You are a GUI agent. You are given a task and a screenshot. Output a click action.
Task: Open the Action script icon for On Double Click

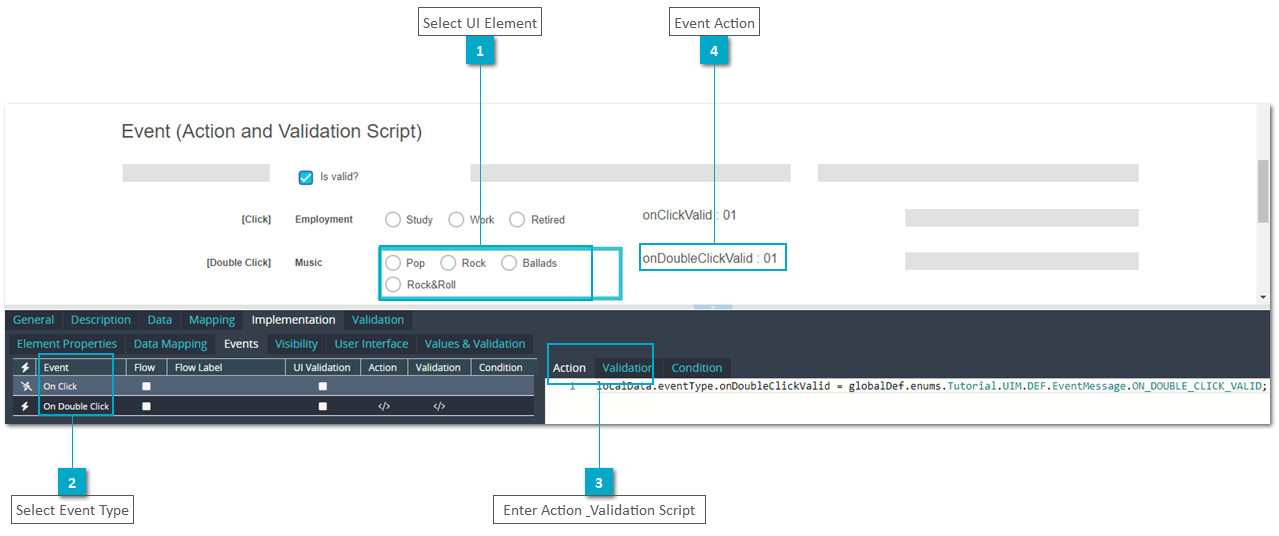(x=383, y=406)
